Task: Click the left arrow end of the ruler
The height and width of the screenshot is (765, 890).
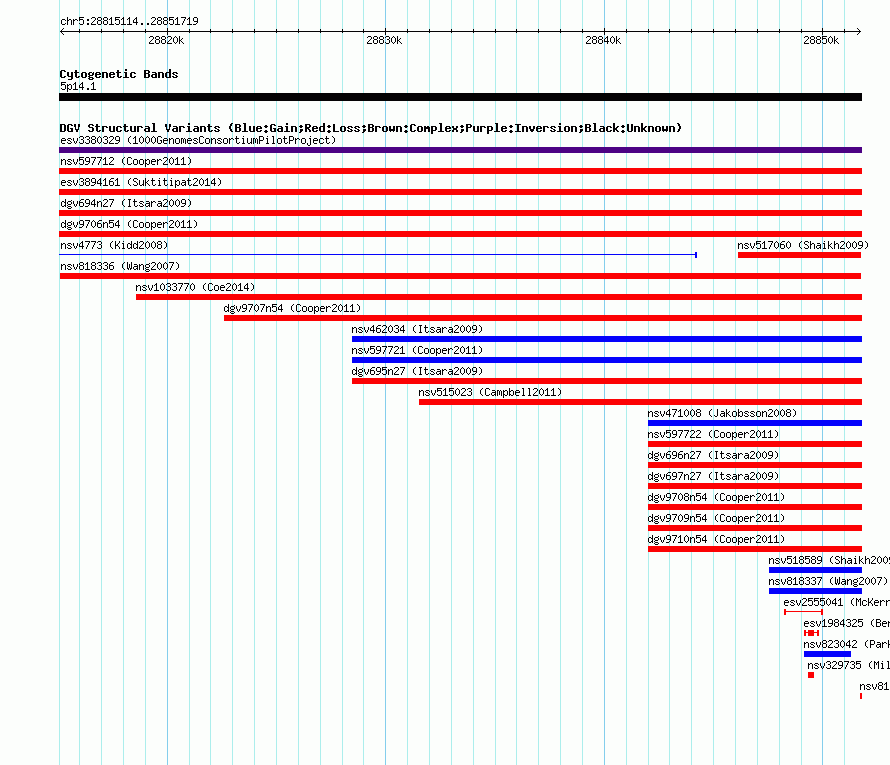Action: point(62,31)
